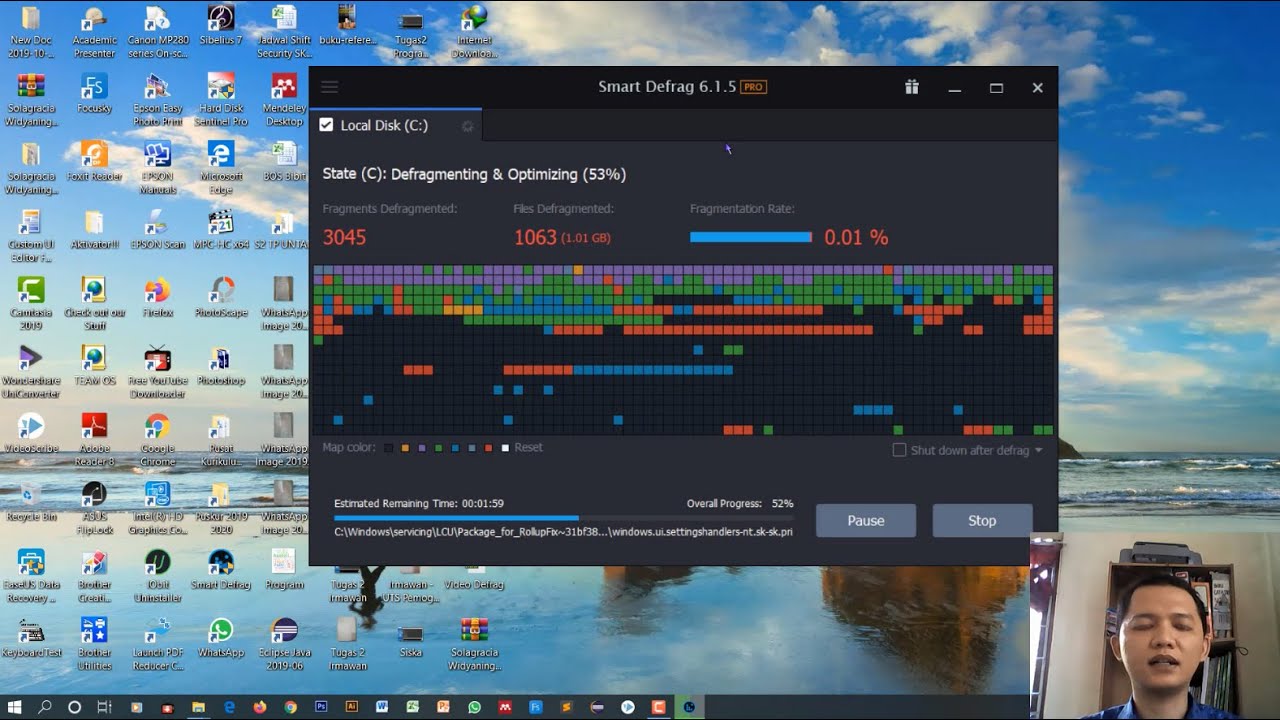Open the EaseUS Data Recovery shortcut
This screenshot has width=1280, height=720.
(31, 576)
